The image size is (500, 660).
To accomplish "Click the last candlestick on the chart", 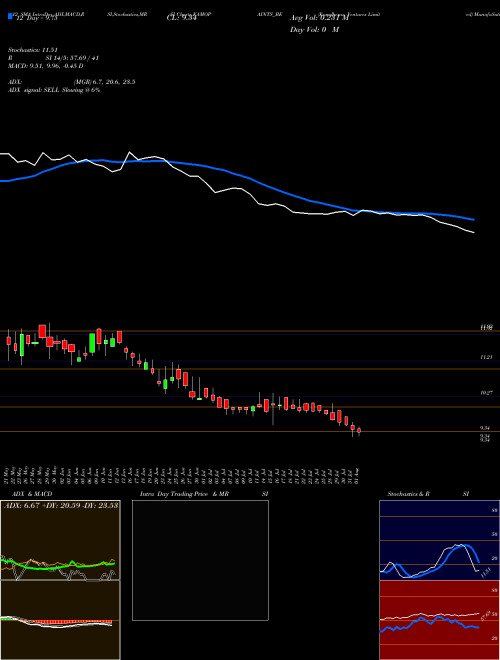I will click(359, 431).
